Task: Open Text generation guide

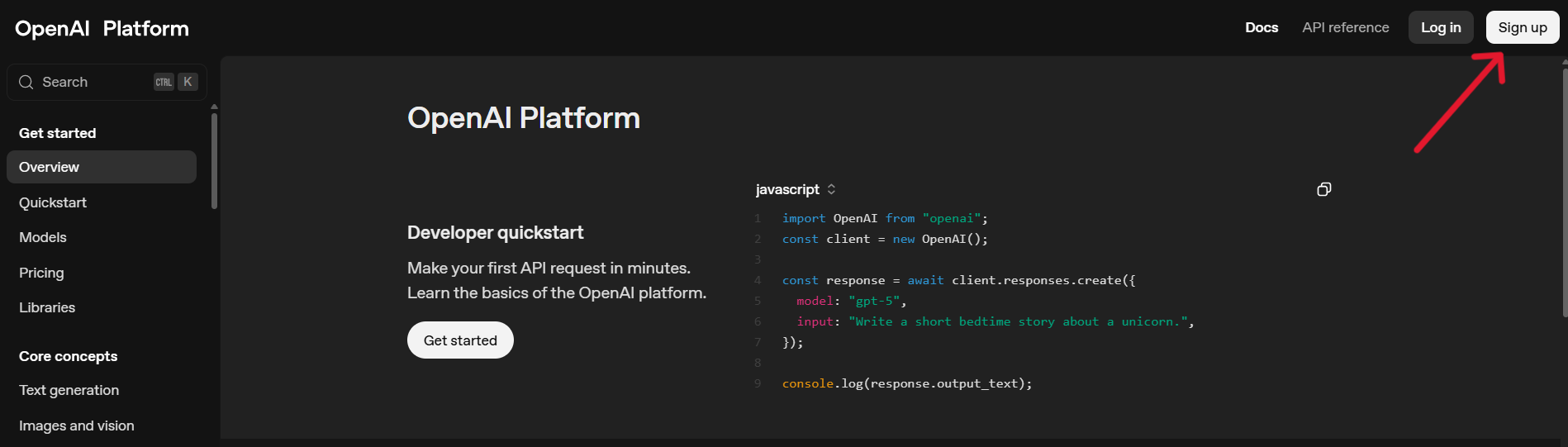Action: [x=69, y=390]
